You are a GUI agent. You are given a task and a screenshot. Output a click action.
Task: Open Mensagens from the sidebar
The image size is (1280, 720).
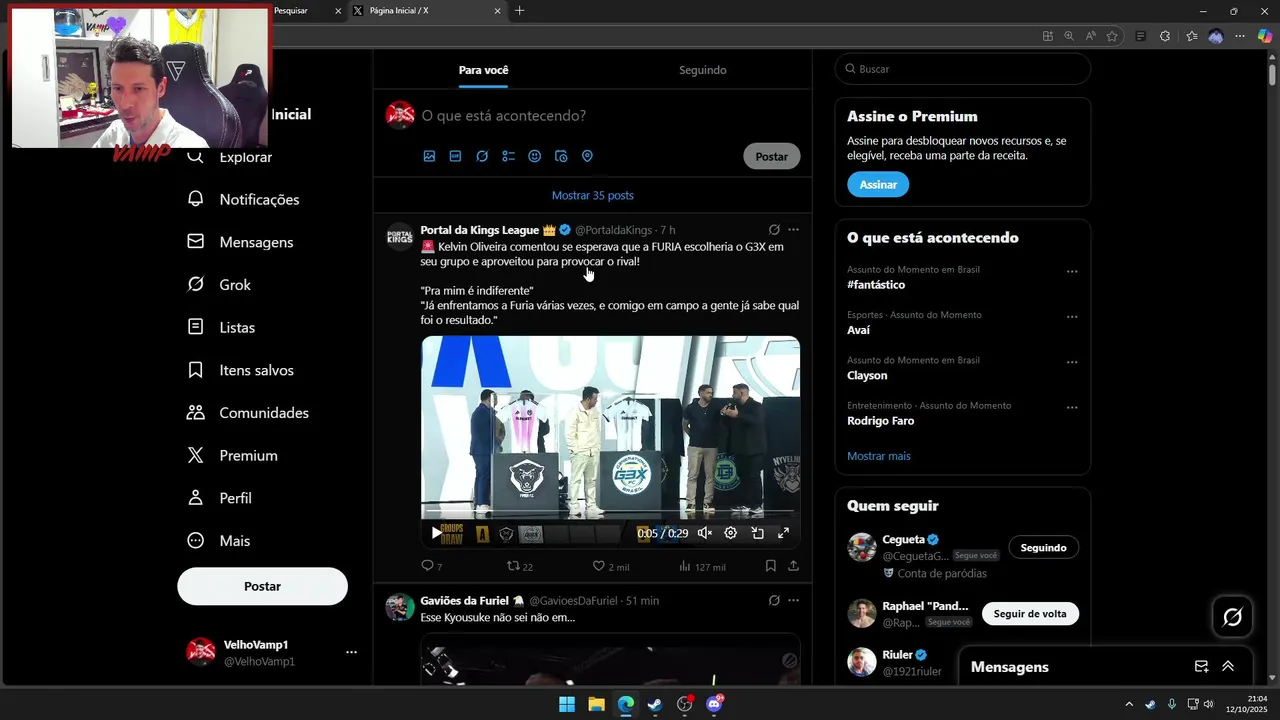coord(240,242)
